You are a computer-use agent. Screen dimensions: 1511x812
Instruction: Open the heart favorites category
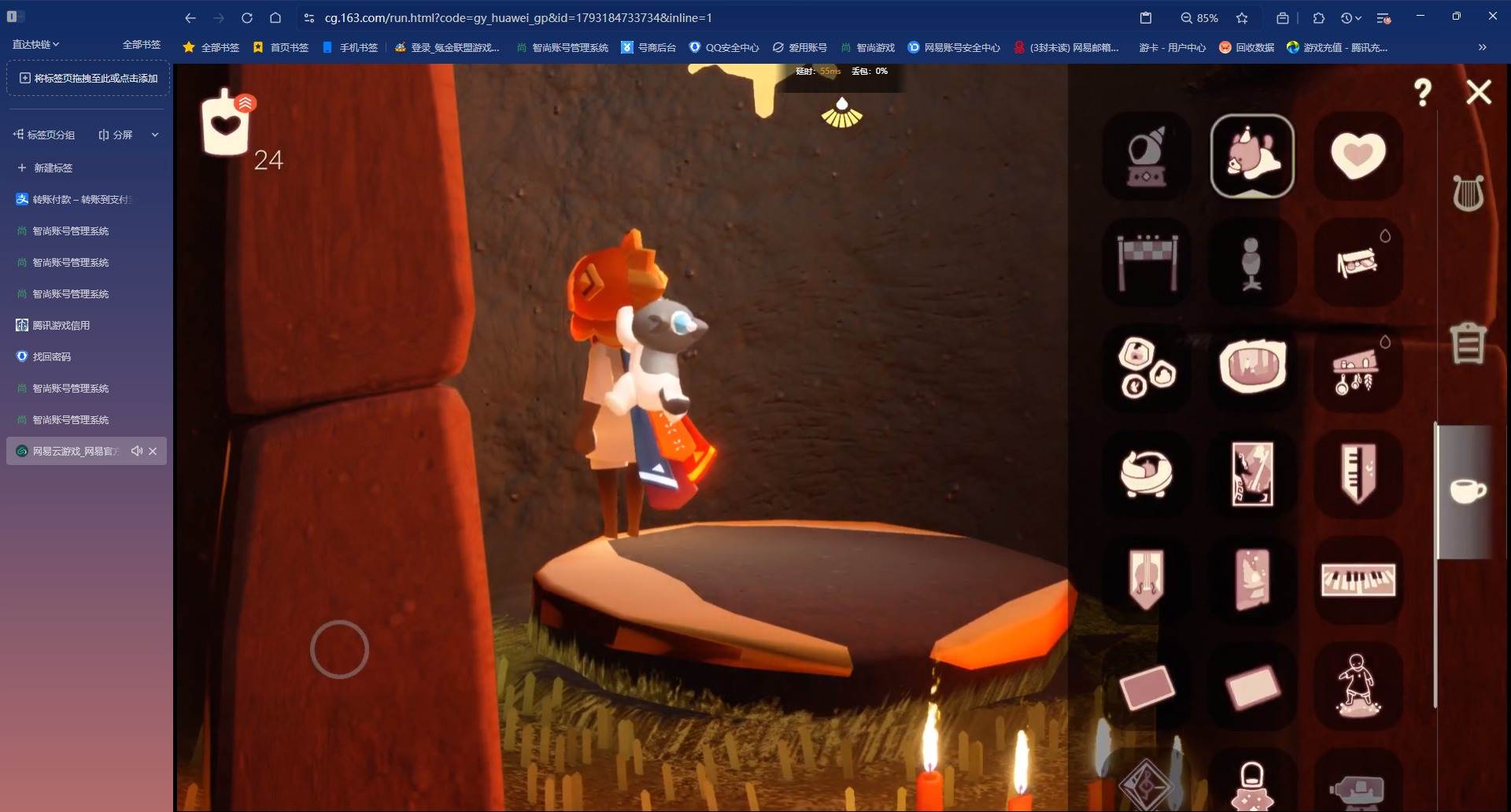pos(1358,156)
